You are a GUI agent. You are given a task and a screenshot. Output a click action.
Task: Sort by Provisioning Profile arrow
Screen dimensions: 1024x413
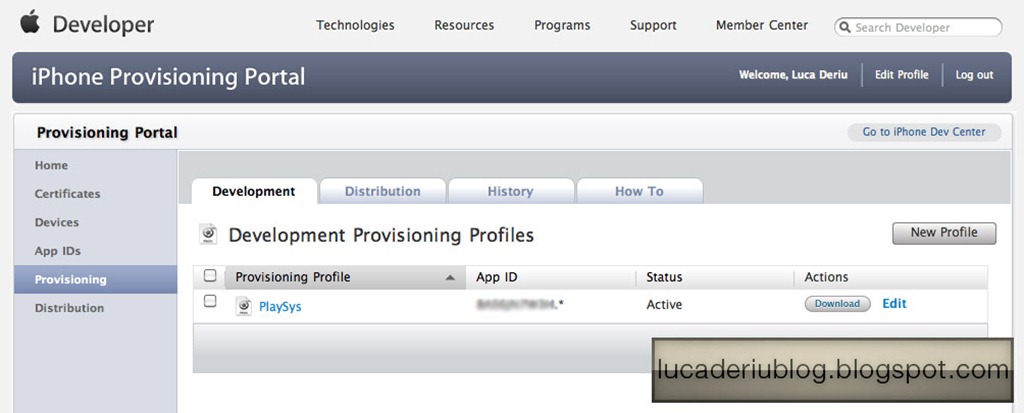pyautogui.click(x=450, y=278)
